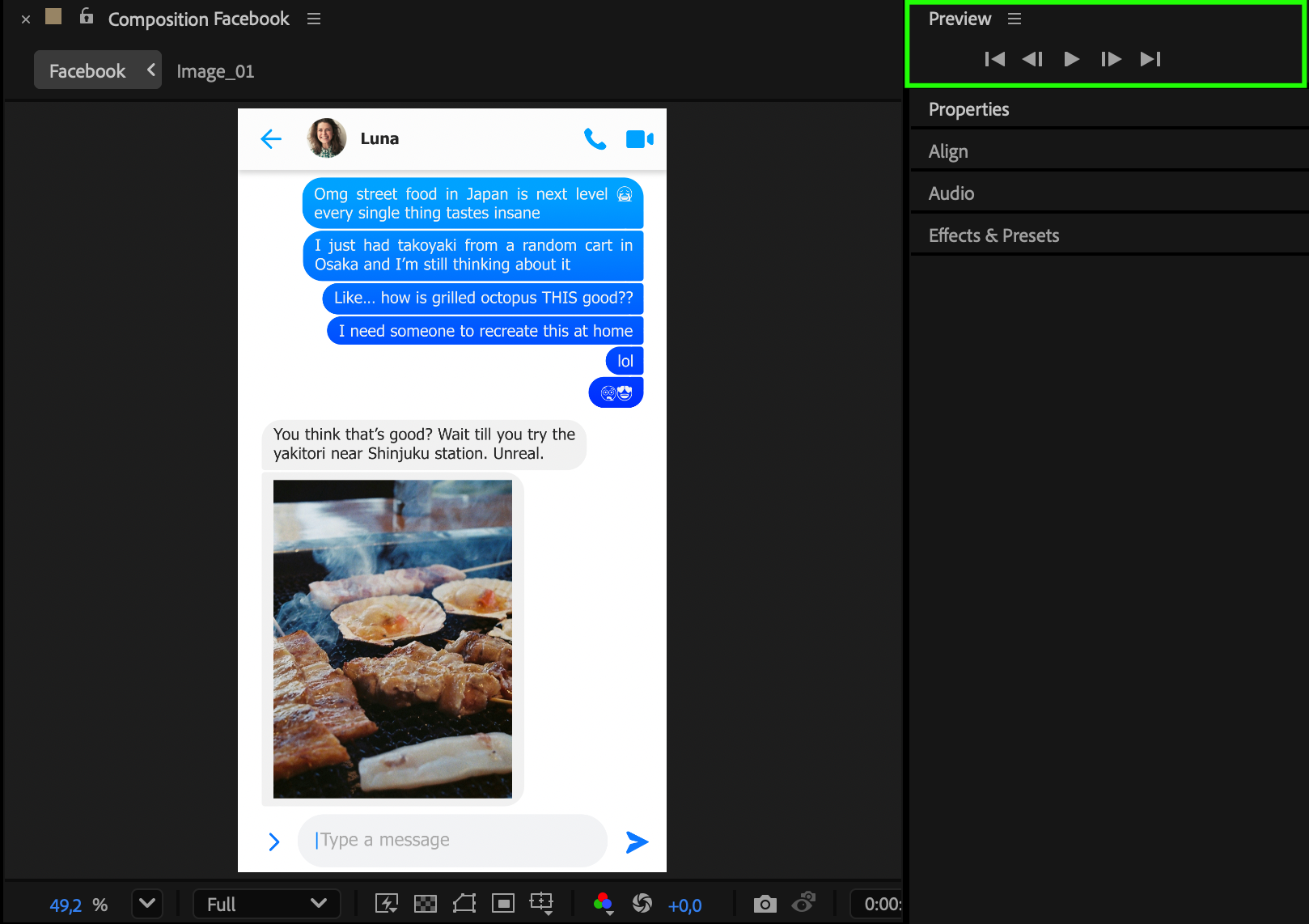
Task: Click the reset exposure aperture icon
Action: click(x=642, y=904)
